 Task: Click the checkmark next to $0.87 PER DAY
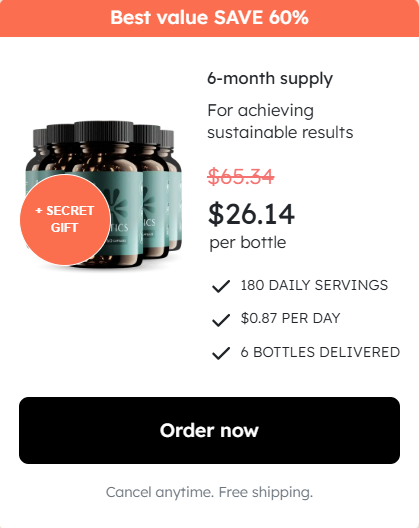221,320
